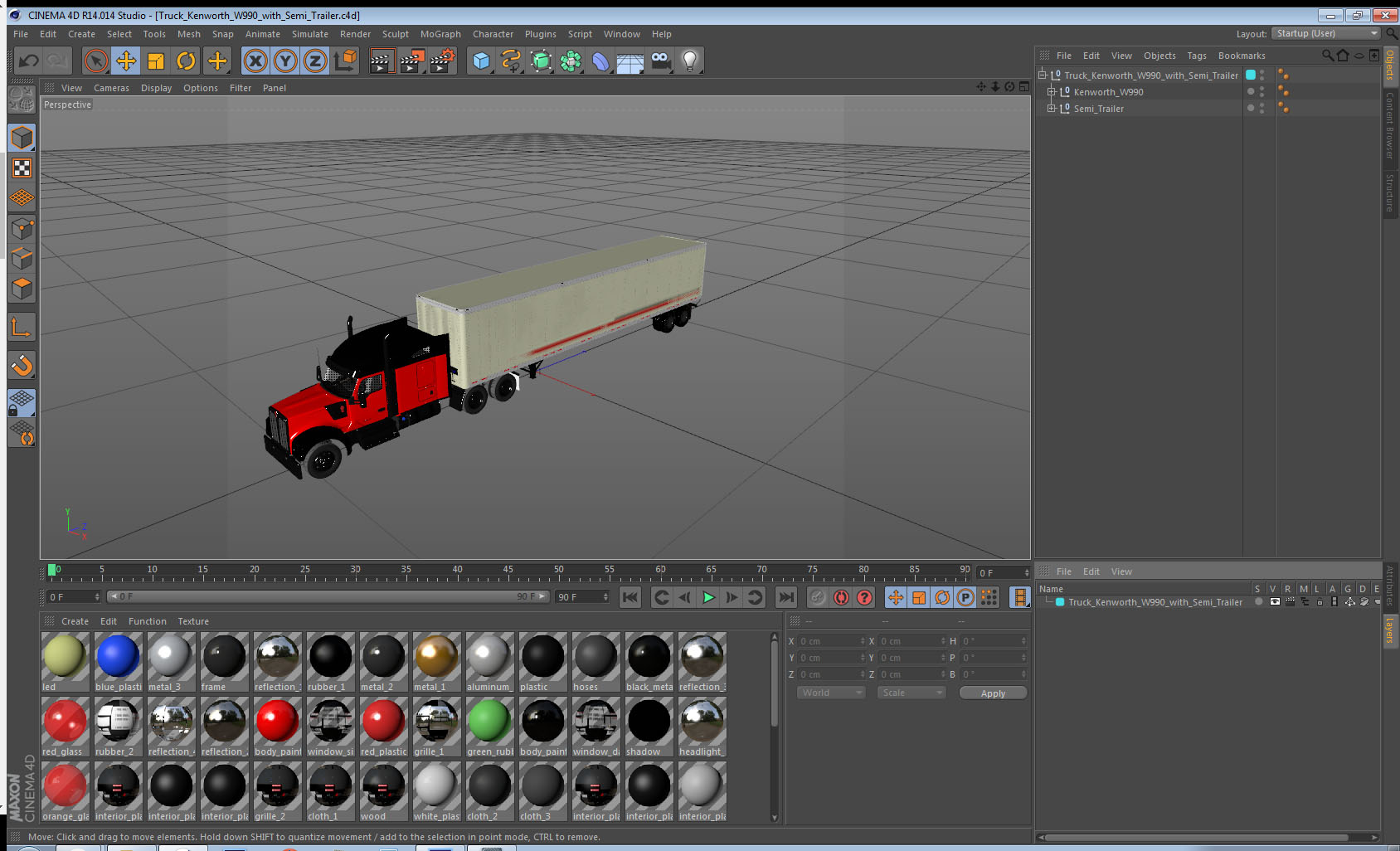Click the object search magnifier icon
This screenshot has height=851, width=1400.
[x=1327, y=56]
